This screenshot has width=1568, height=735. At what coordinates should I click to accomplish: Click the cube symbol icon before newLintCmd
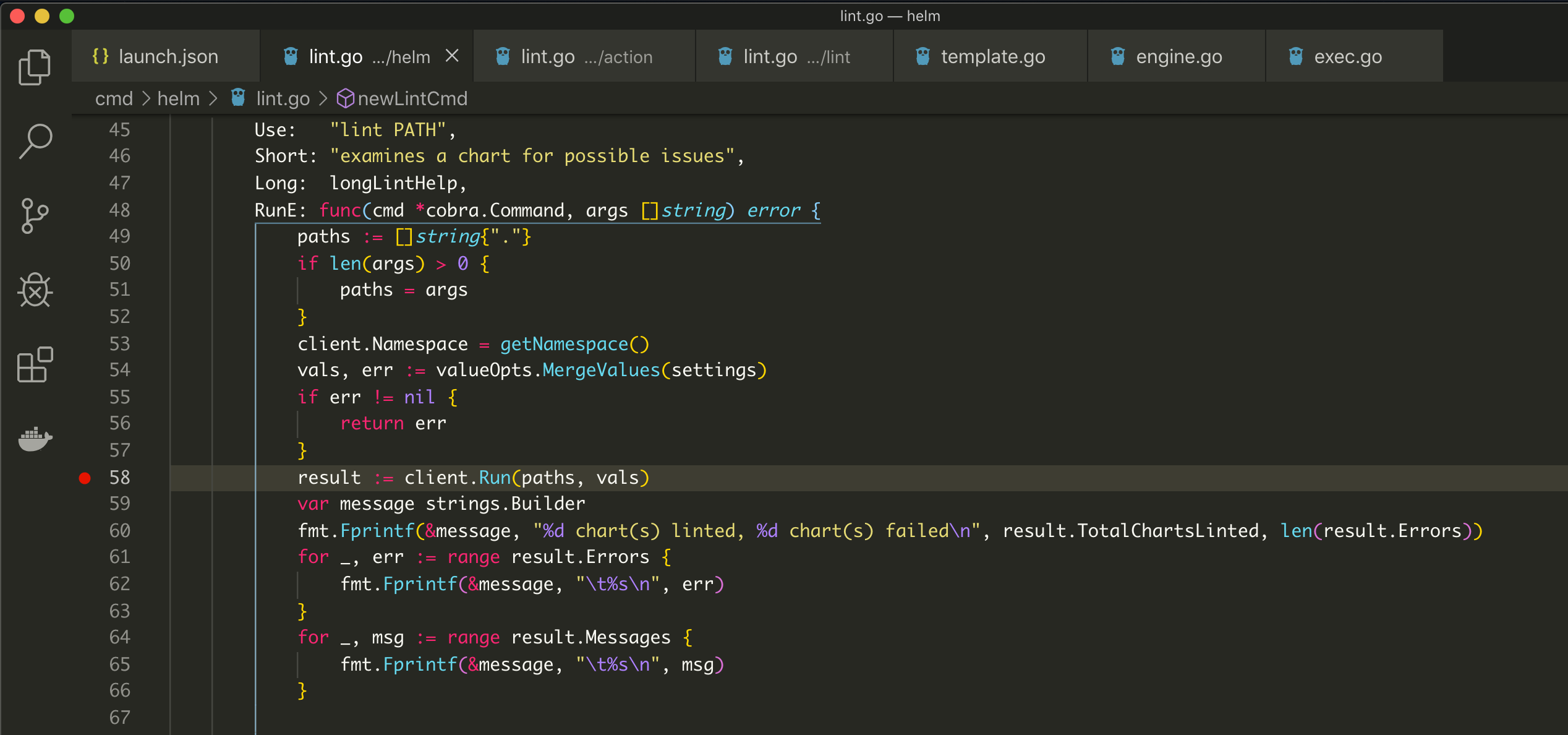(345, 98)
